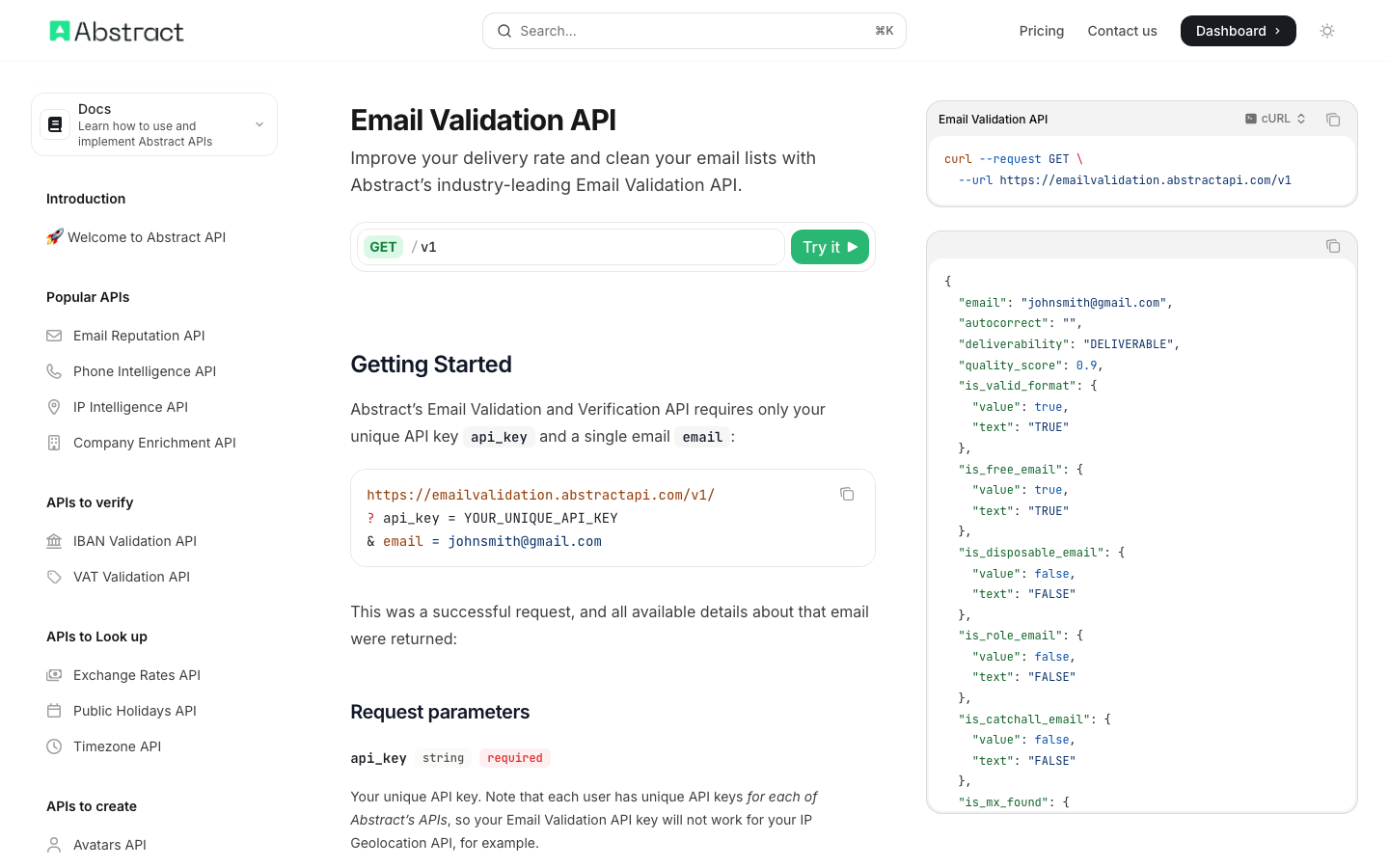The width and height of the screenshot is (1389, 868).
Task: Open IP Intelligence API docs
Action: 130,407
